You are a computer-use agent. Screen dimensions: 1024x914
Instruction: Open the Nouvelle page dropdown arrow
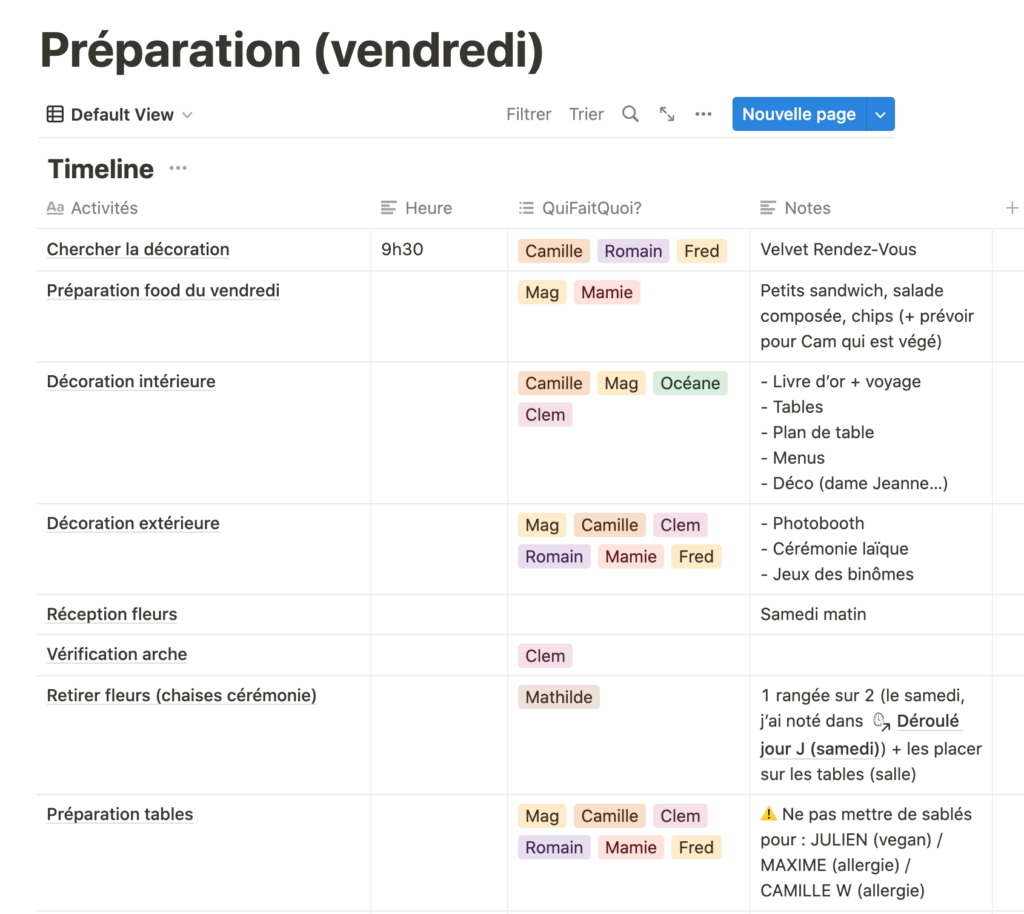point(880,114)
